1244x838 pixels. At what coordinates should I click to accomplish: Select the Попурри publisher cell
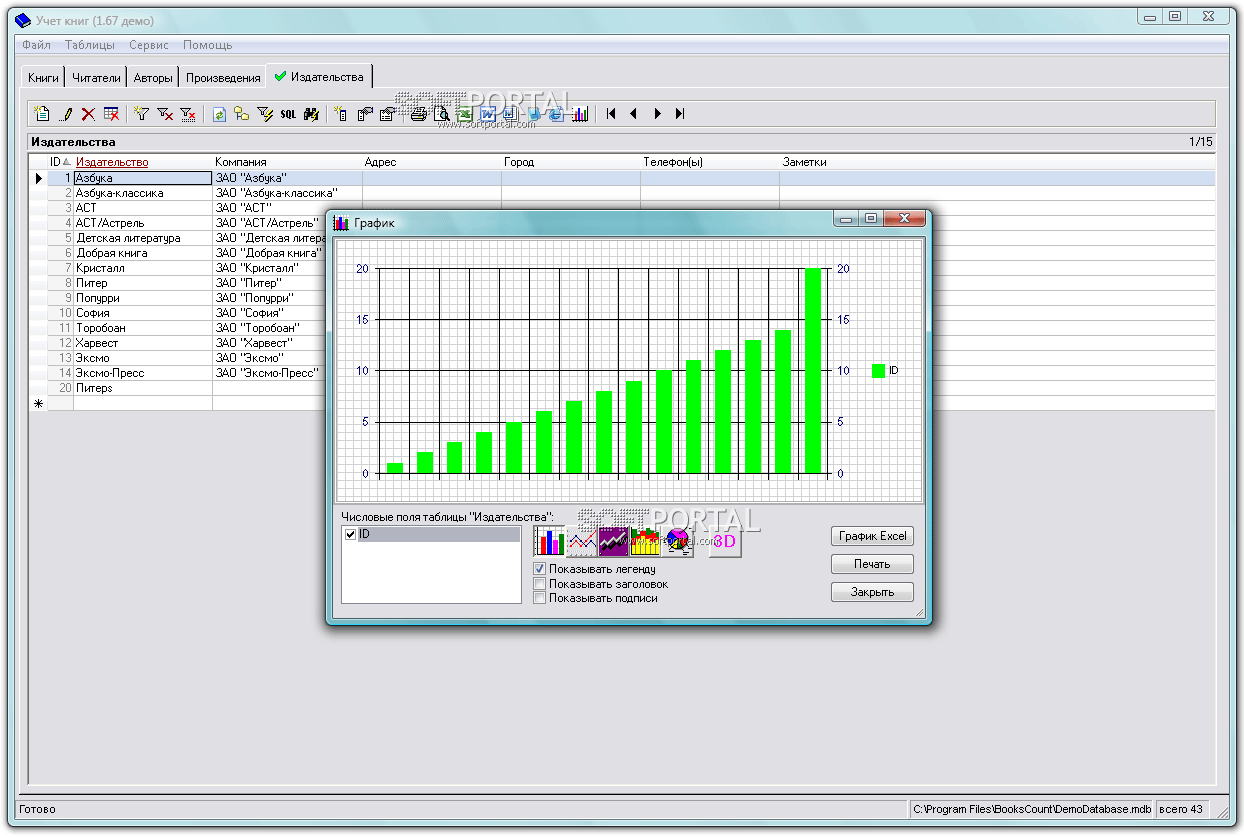coord(143,298)
